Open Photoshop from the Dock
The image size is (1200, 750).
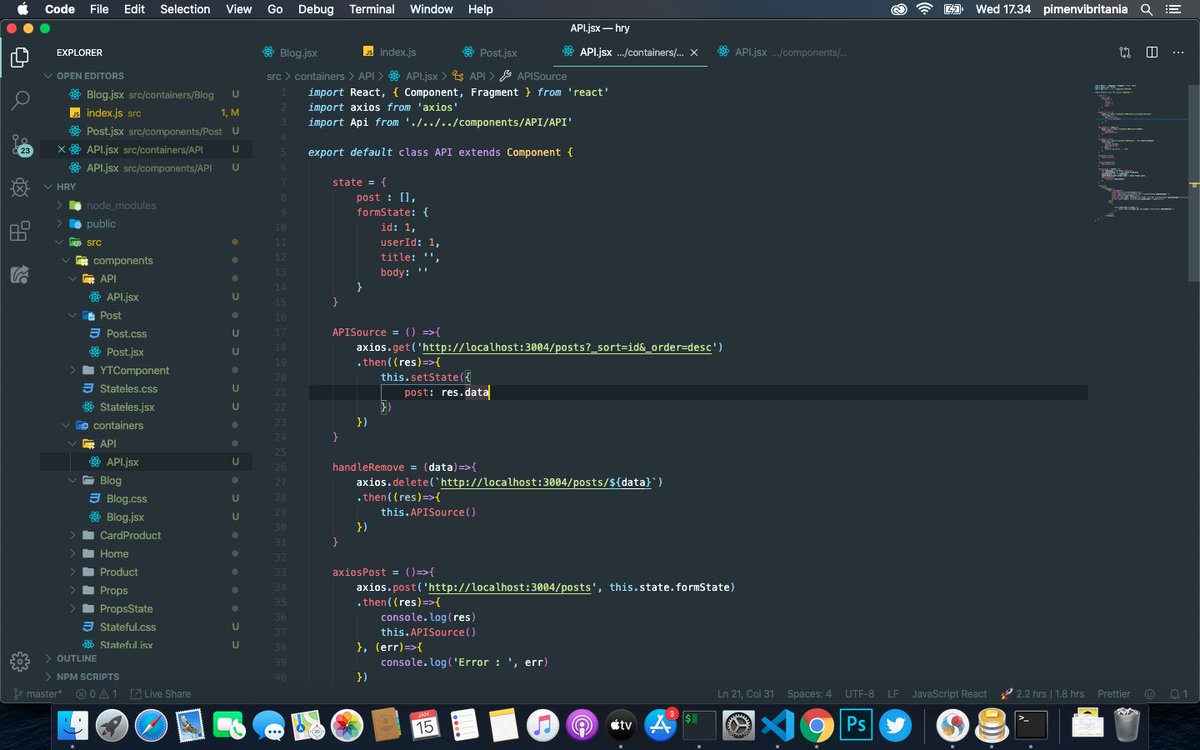click(855, 724)
